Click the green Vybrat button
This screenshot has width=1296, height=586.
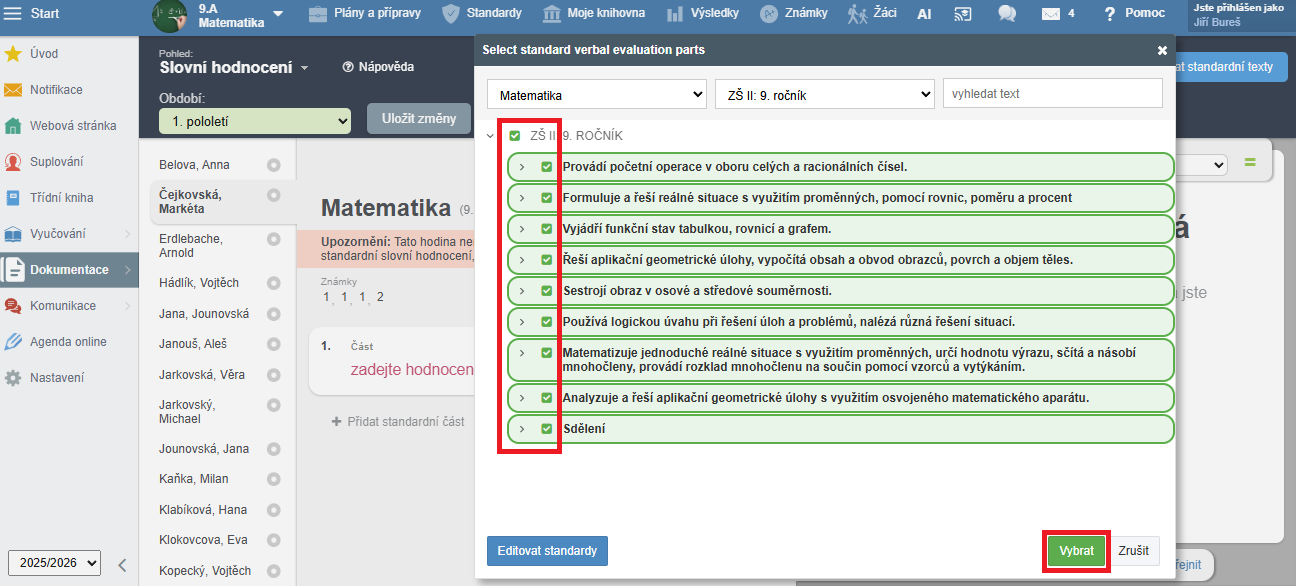[x=1076, y=551]
